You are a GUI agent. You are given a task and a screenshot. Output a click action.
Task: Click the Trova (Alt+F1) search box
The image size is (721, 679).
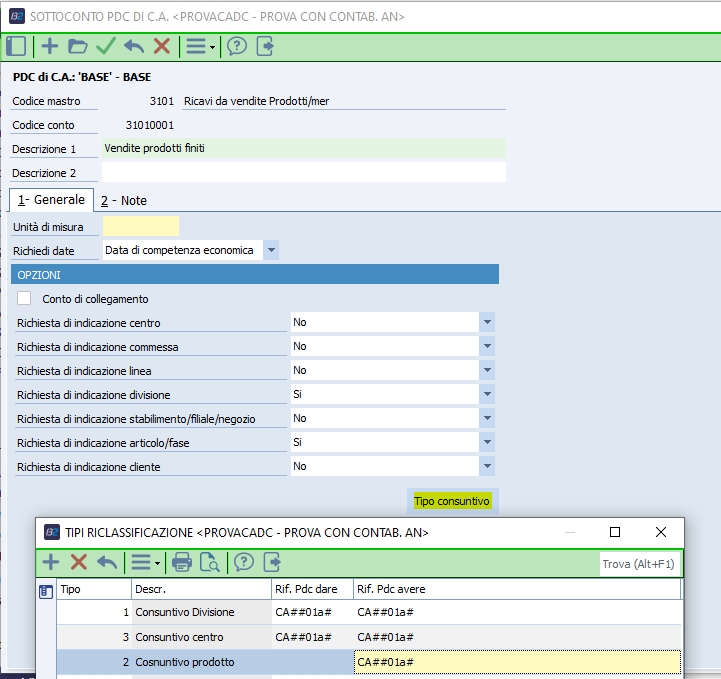(640, 564)
